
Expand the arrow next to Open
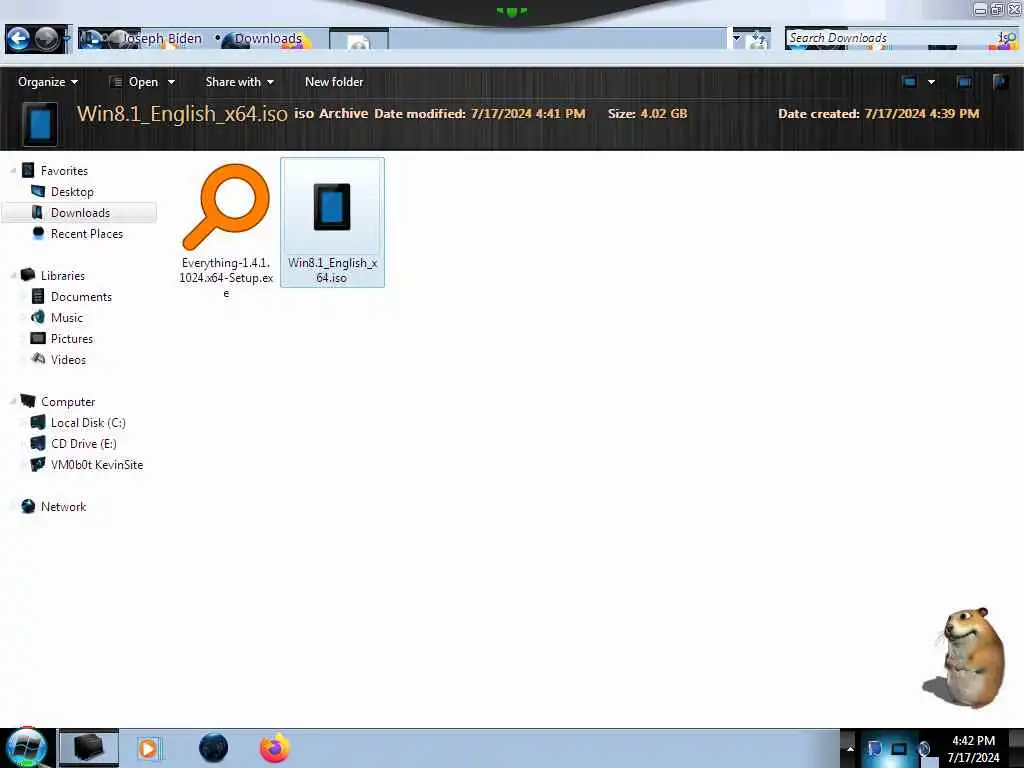[x=171, y=82]
